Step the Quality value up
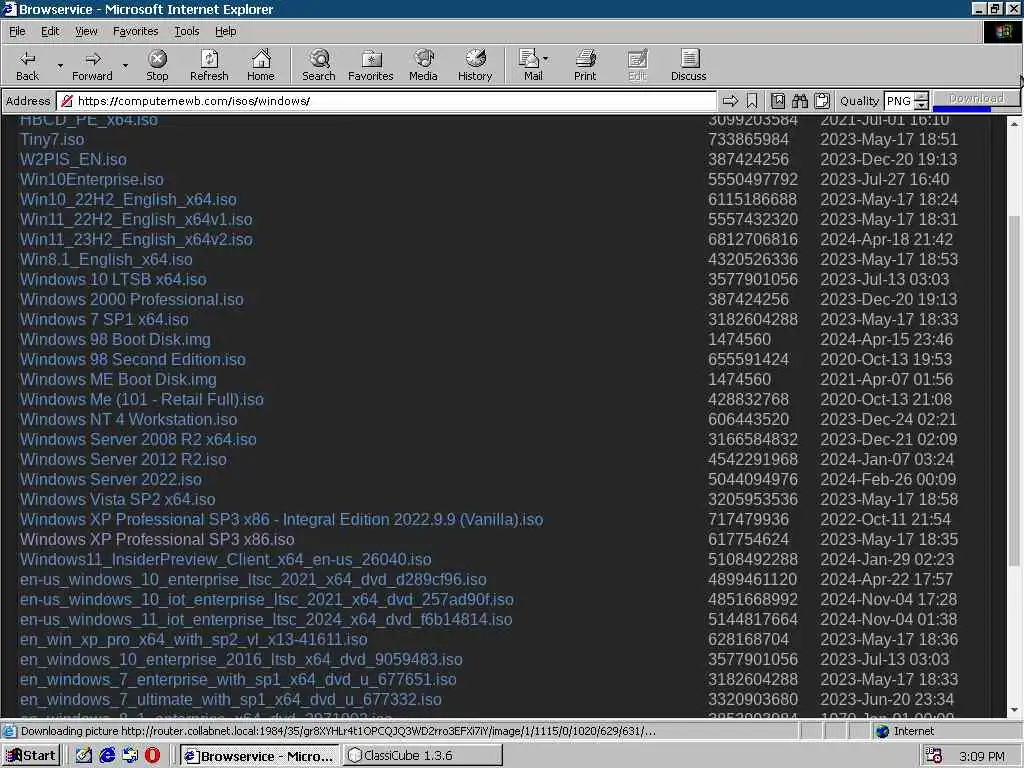The height and width of the screenshot is (768, 1024). 921,96
